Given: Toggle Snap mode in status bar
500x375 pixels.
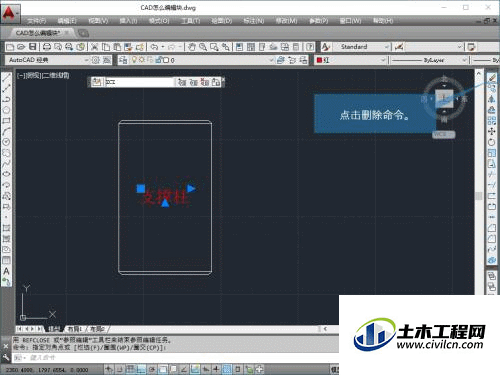Looking at the screenshot, I should click(x=119, y=369).
